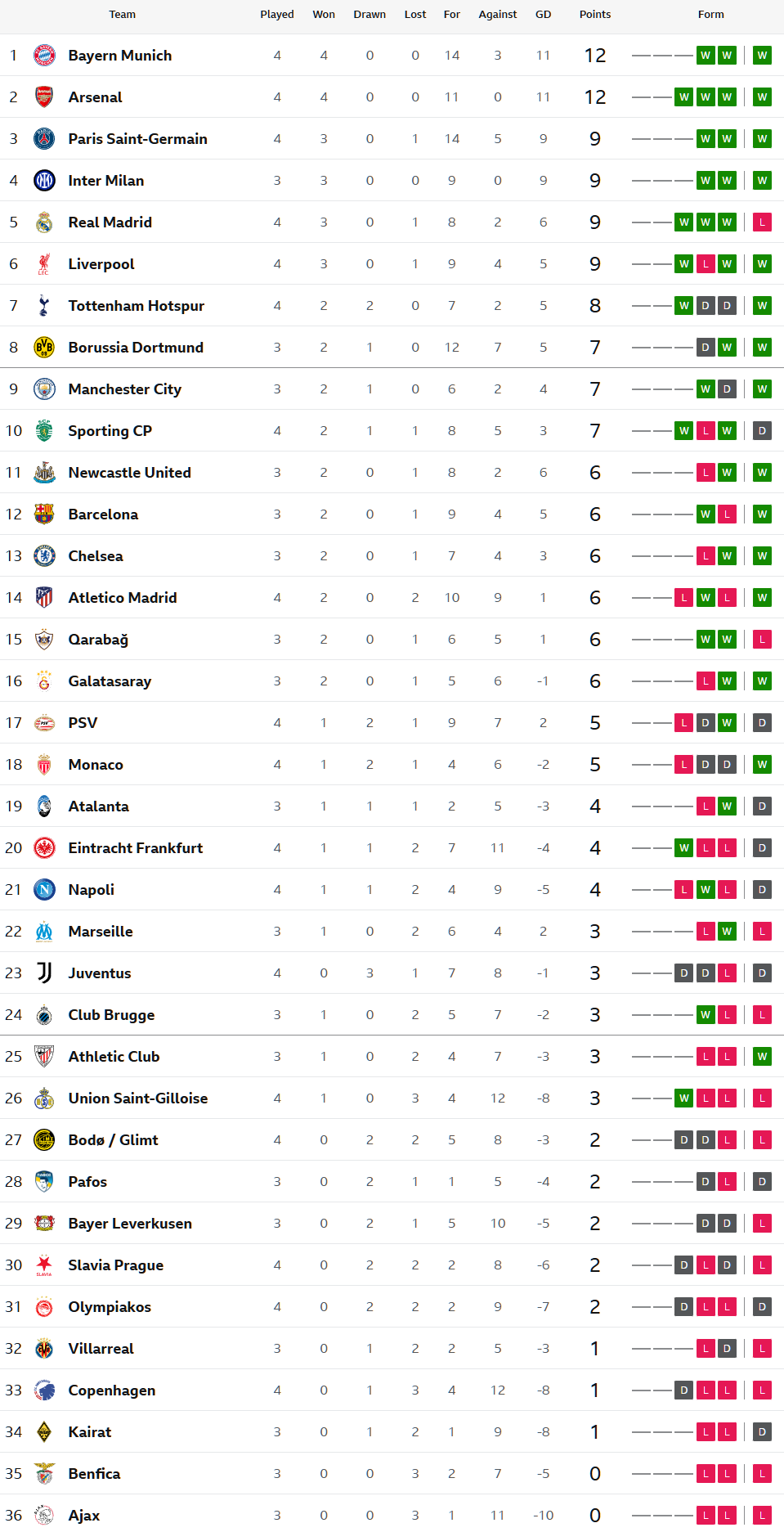Click the Tottenham Hotspur crest icon
Screen dimensions: 784x1532
[44, 306]
